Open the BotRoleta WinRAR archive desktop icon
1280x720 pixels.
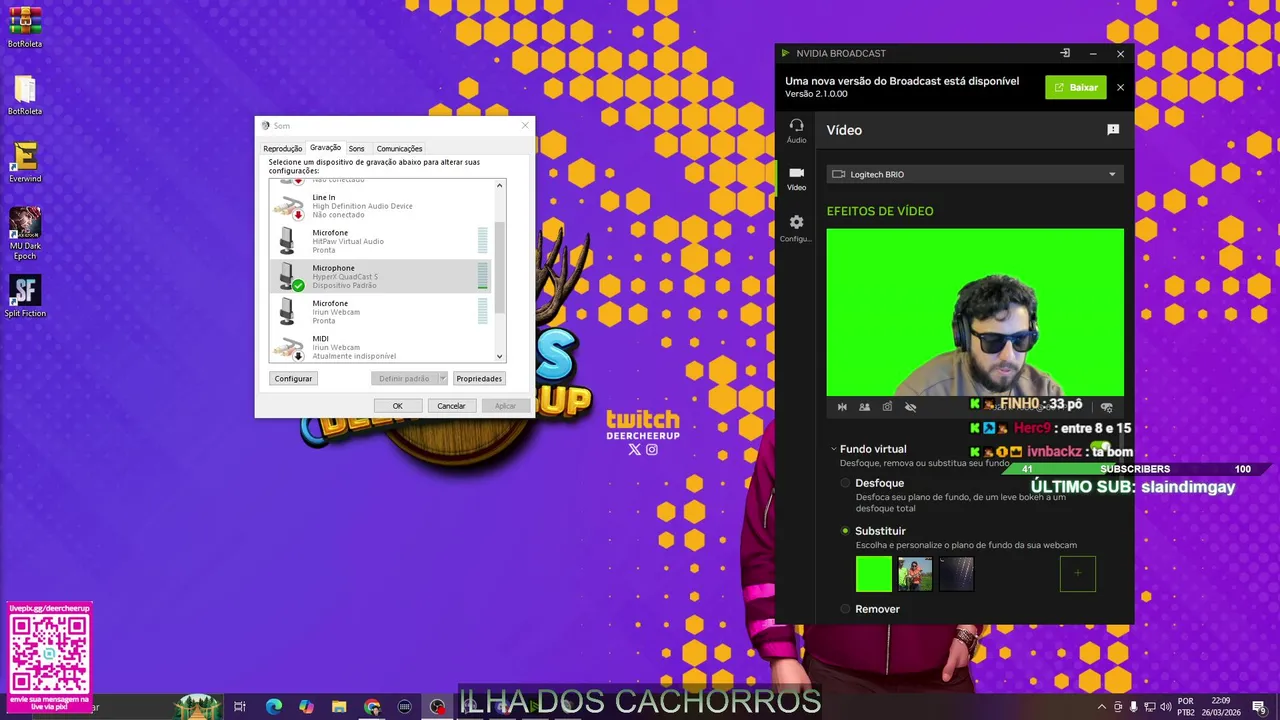coord(25,27)
